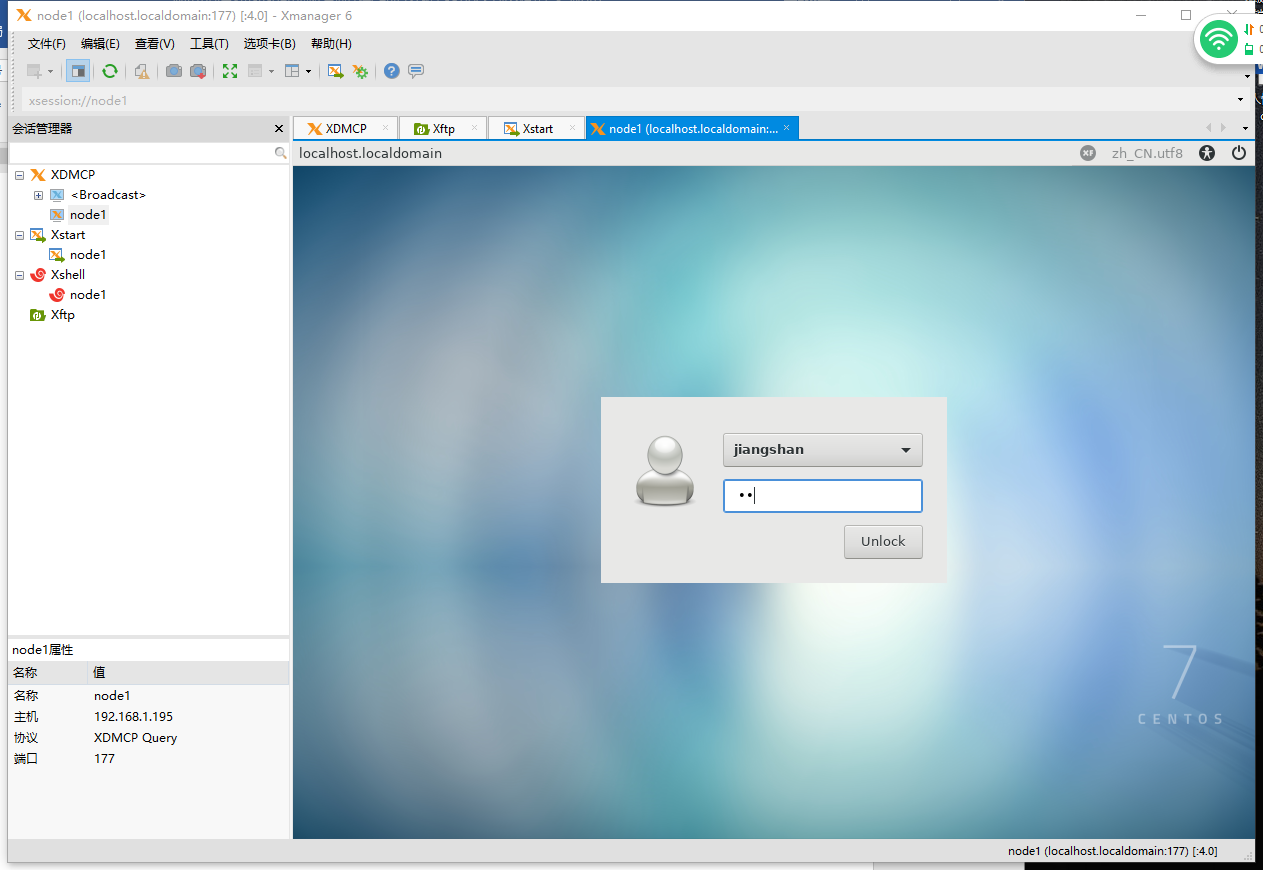Close the Xftp tab
This screenshot has height=870, width=1263.
[475, 128]
